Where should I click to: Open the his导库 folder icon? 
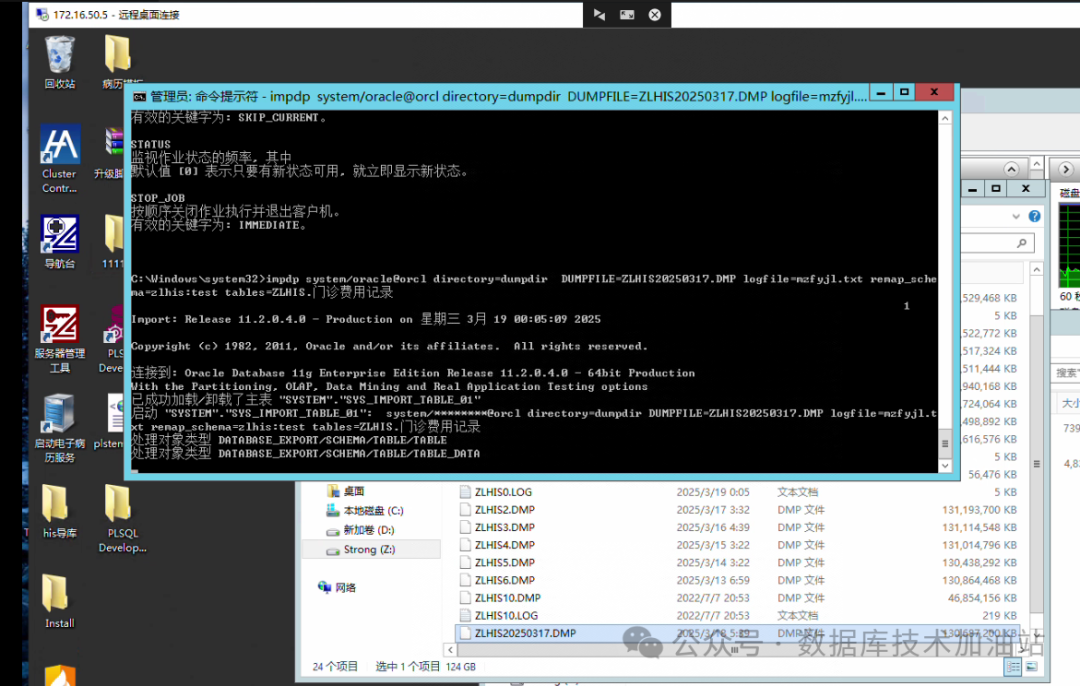[59, 512]
